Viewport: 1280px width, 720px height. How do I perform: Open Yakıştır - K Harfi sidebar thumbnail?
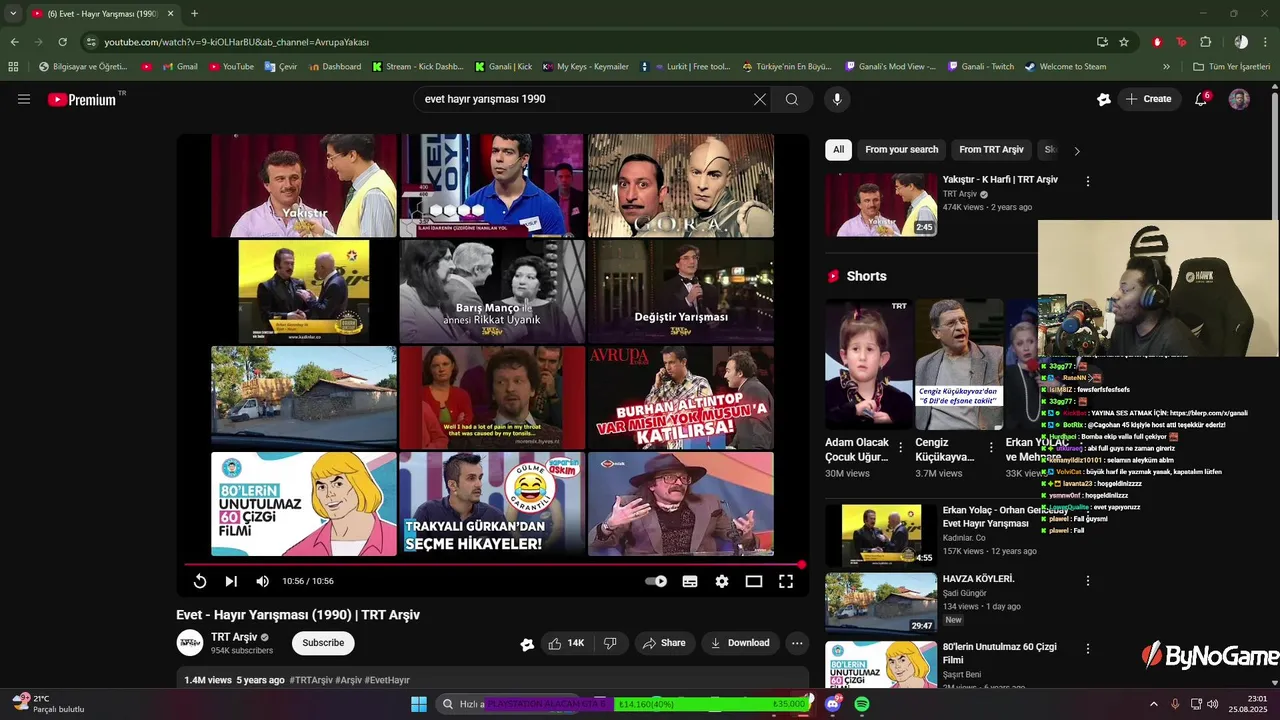(881, 204)
